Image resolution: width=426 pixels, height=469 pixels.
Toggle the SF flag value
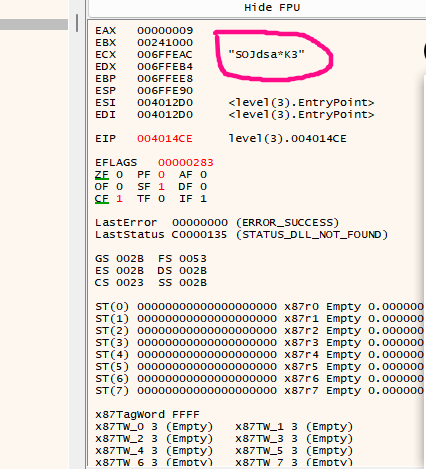pos(161,187)
